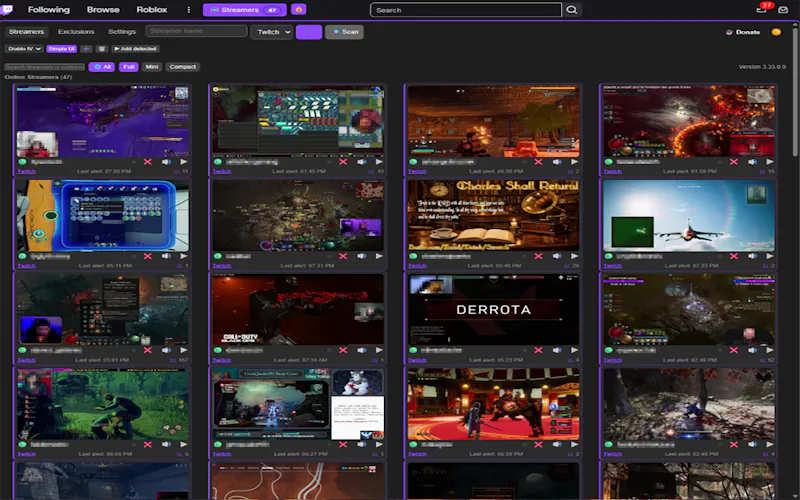Click the orange coin icon beside Donate
800x500 pixels.
pyautogui.click(x=776, y=32)
